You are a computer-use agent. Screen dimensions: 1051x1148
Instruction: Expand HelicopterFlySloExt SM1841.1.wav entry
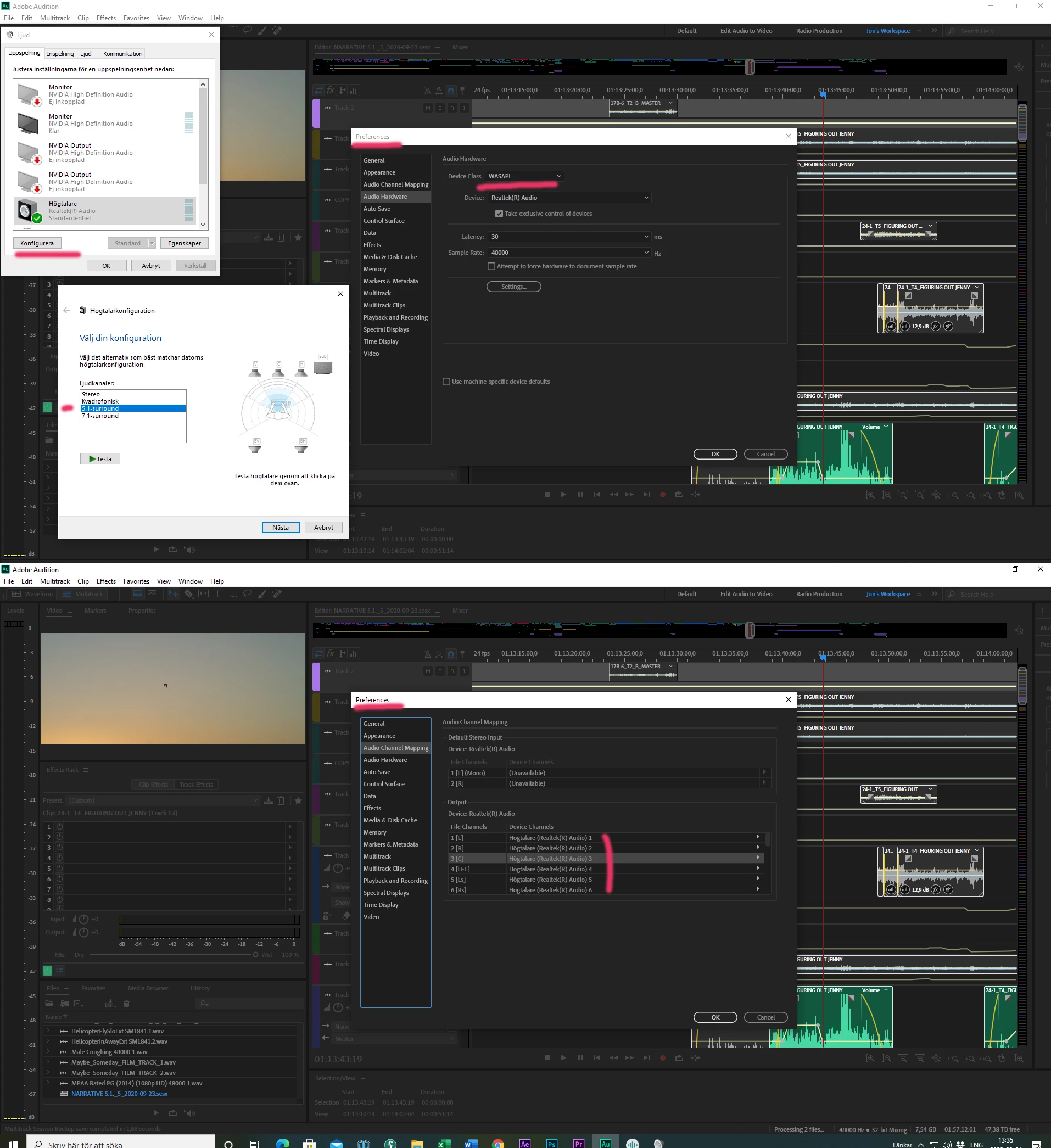click(48, 1031)
